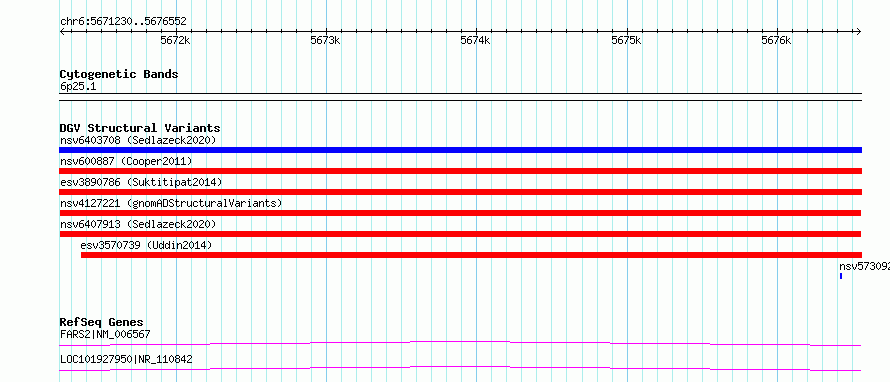The image size is (890, 382).
Task: Click the 6p25.1 cytogenetic band bar
Action: coord(460,96)
